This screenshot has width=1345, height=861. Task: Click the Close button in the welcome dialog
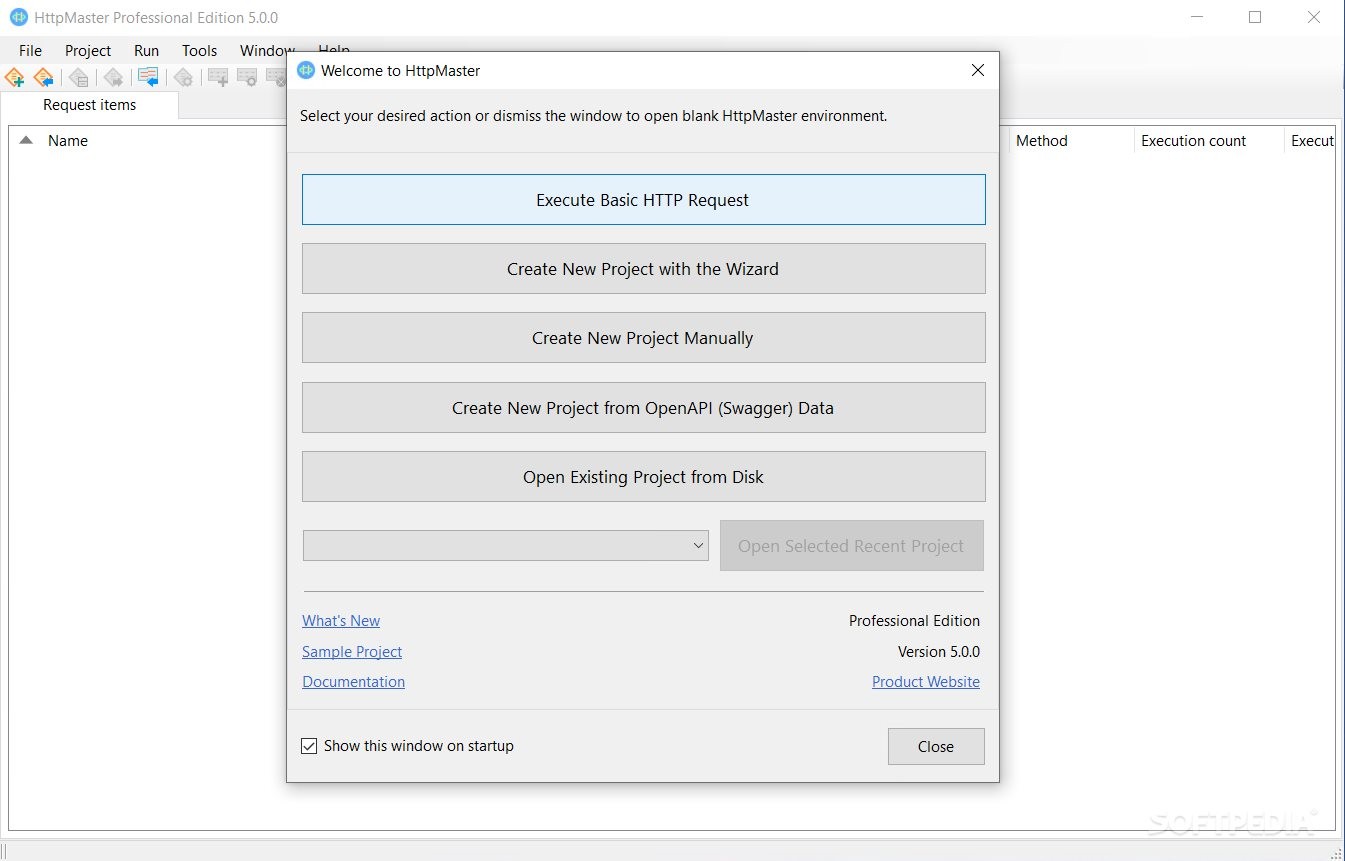(x=936, y=746)
